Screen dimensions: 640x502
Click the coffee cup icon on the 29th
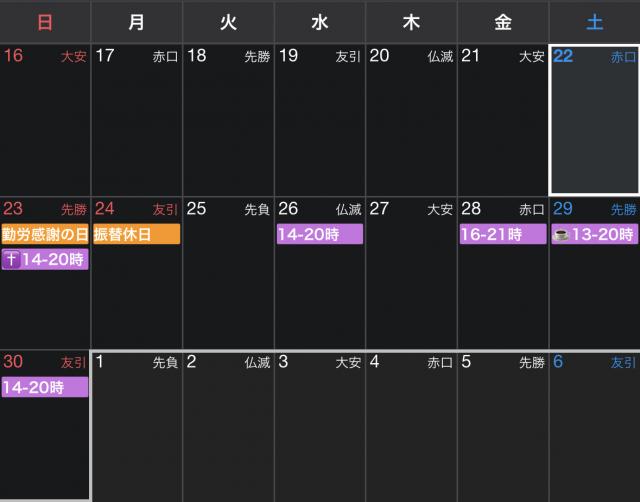(563, 235)
